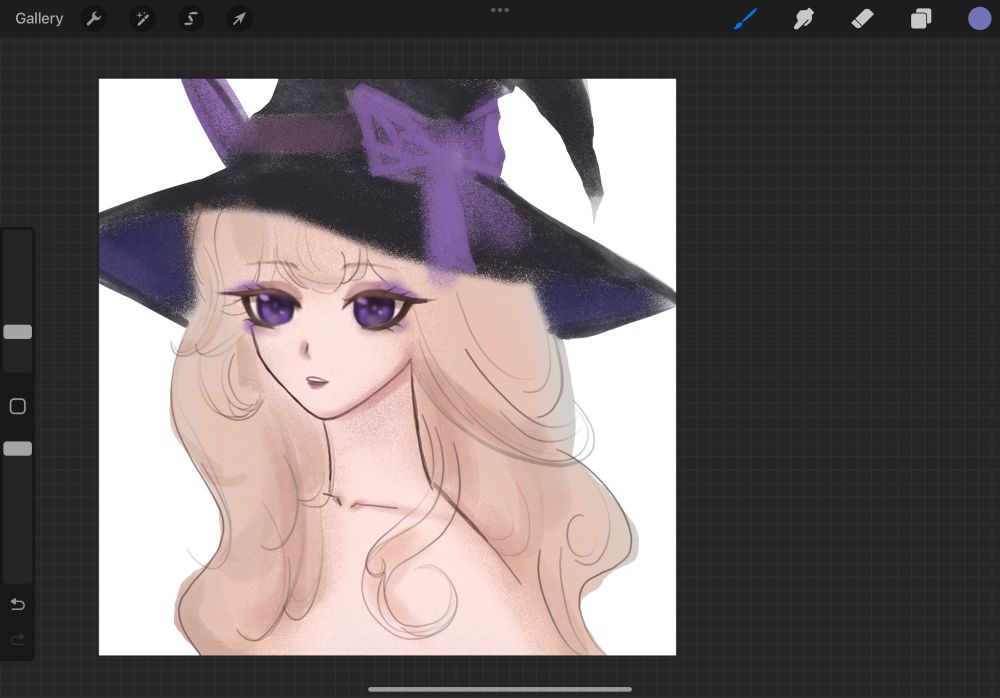Tap the three-dot handle at the top center
Screen dimensions: 1000x698
click(500, 10)
